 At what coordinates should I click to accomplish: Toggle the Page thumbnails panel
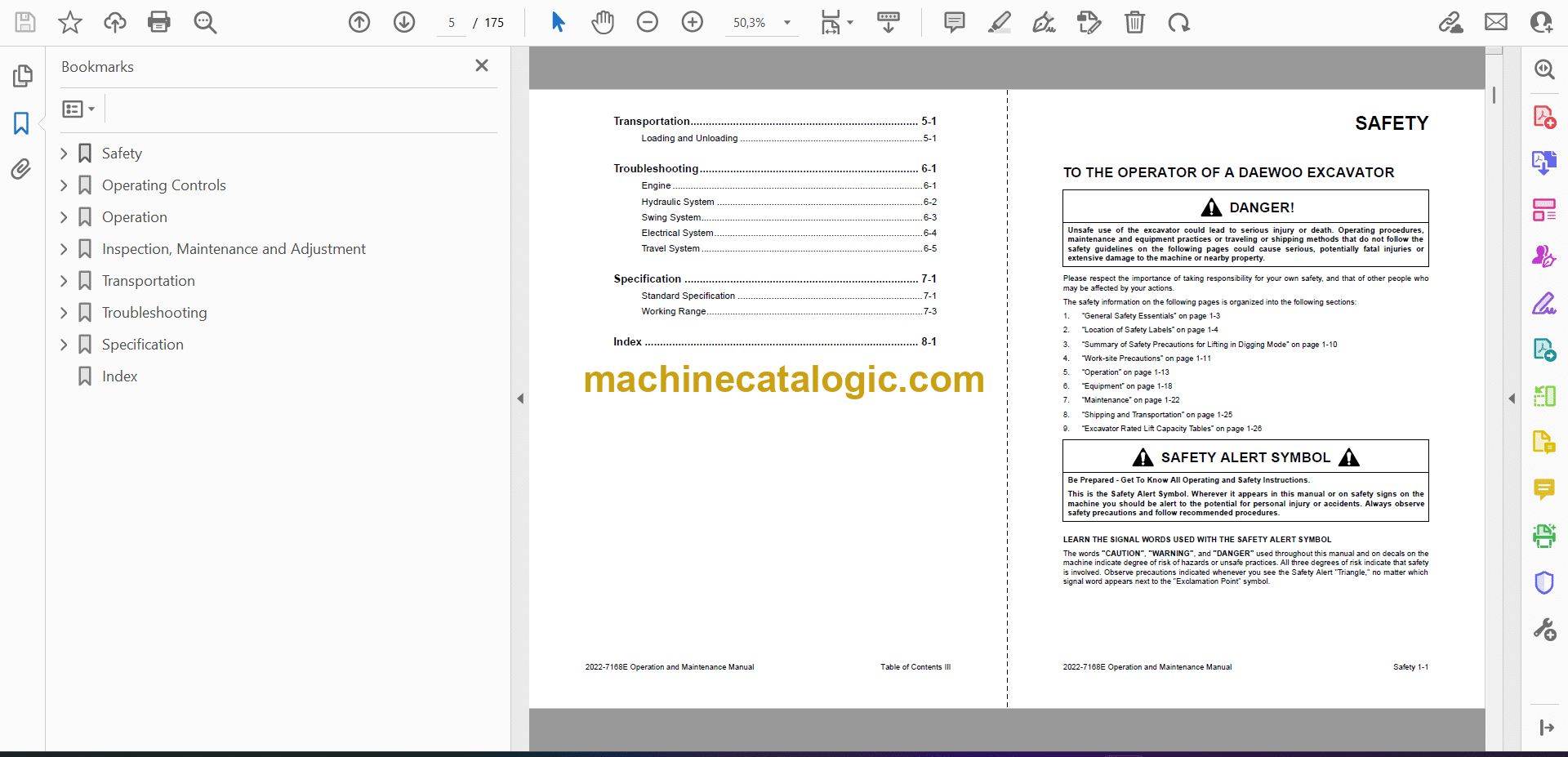coord(22,76)
